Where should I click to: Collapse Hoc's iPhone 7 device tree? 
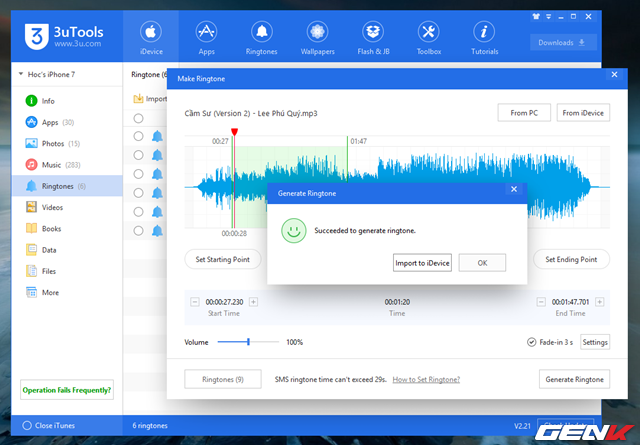(x=21, y=74)
